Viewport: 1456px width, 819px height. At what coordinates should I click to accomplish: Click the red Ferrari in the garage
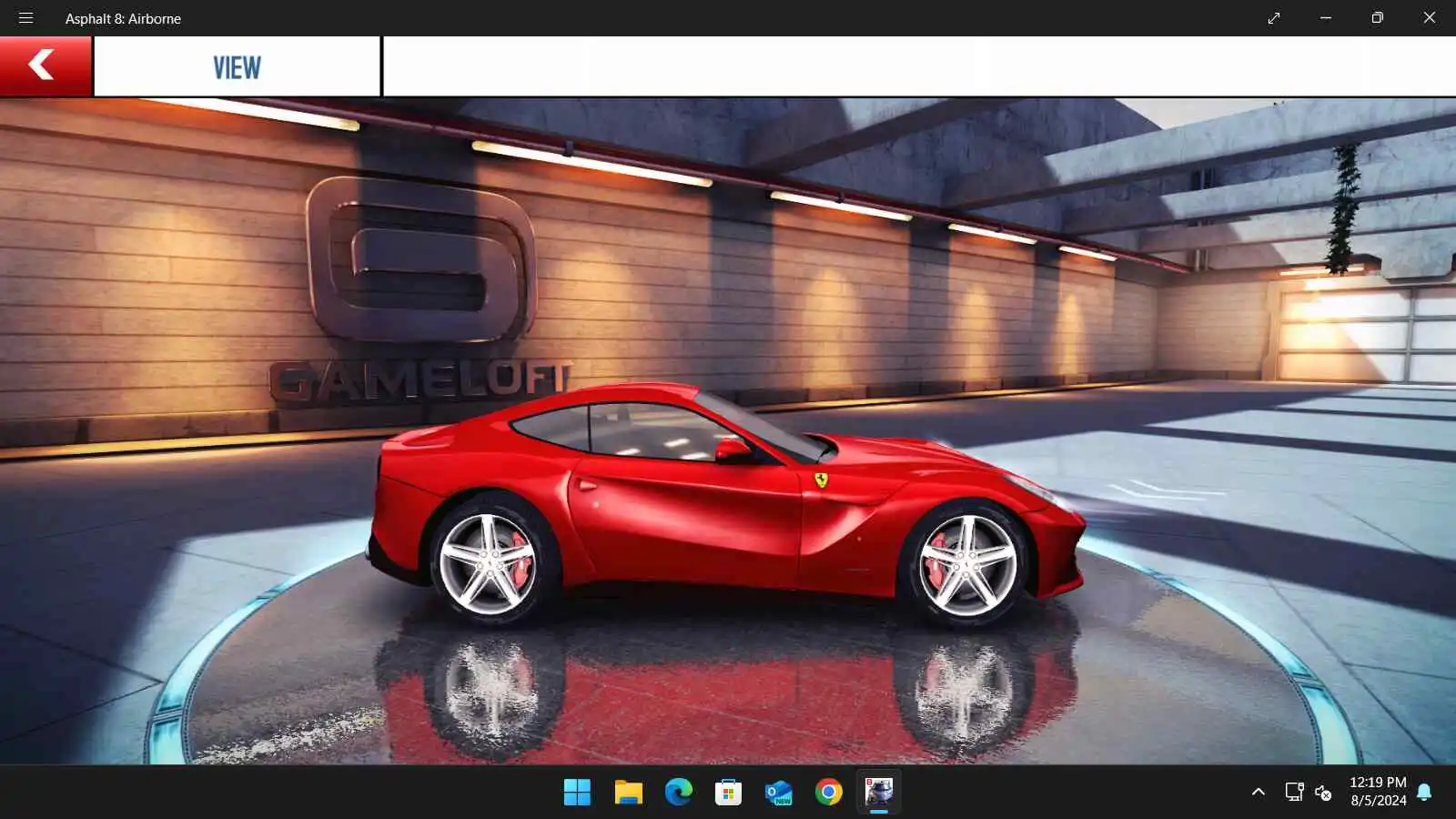726,505
